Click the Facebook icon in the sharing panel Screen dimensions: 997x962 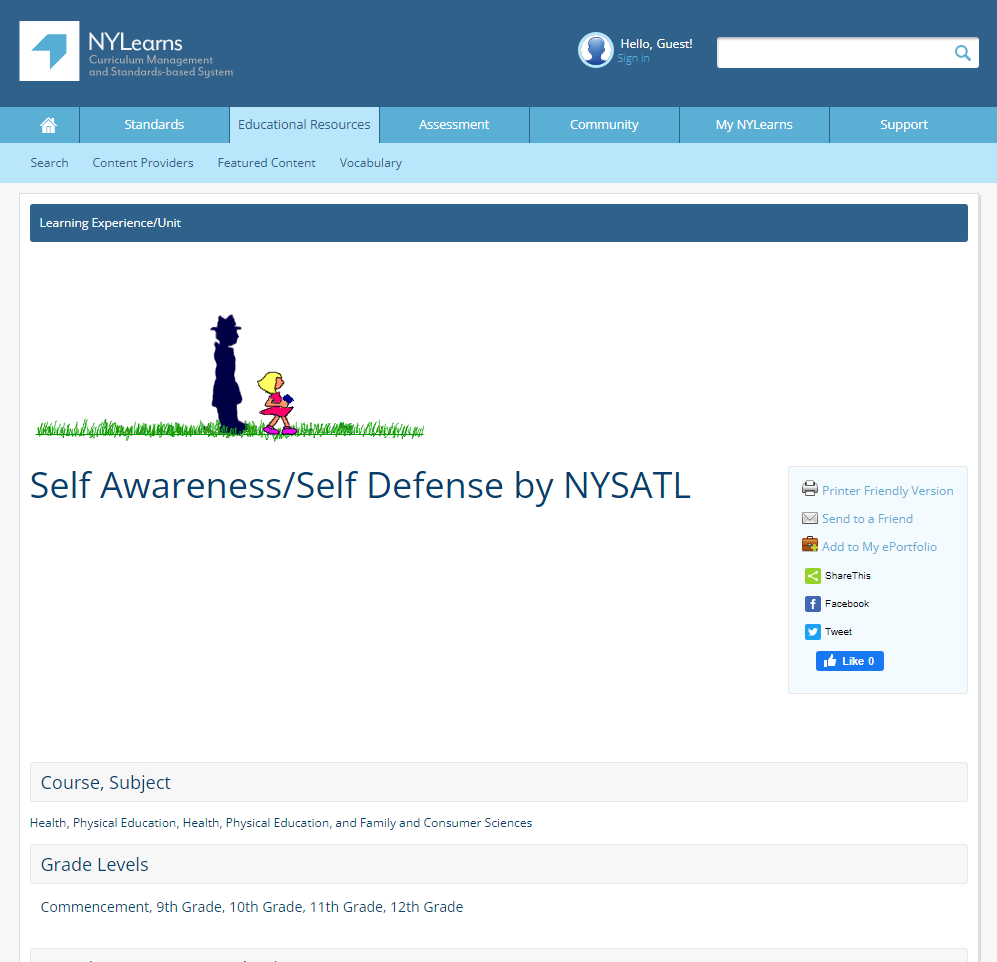click(812, 603)
